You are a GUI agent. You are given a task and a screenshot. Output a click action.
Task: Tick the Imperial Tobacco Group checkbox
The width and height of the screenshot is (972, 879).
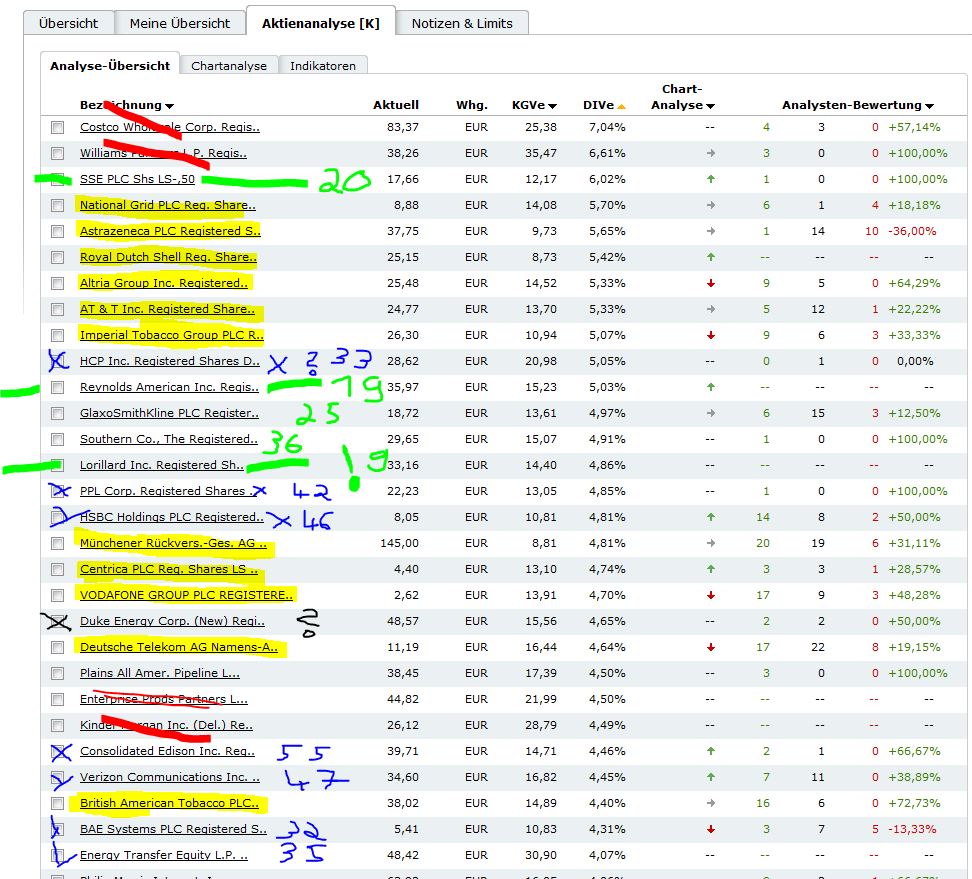pyautogui.click(x=58, y=335)
